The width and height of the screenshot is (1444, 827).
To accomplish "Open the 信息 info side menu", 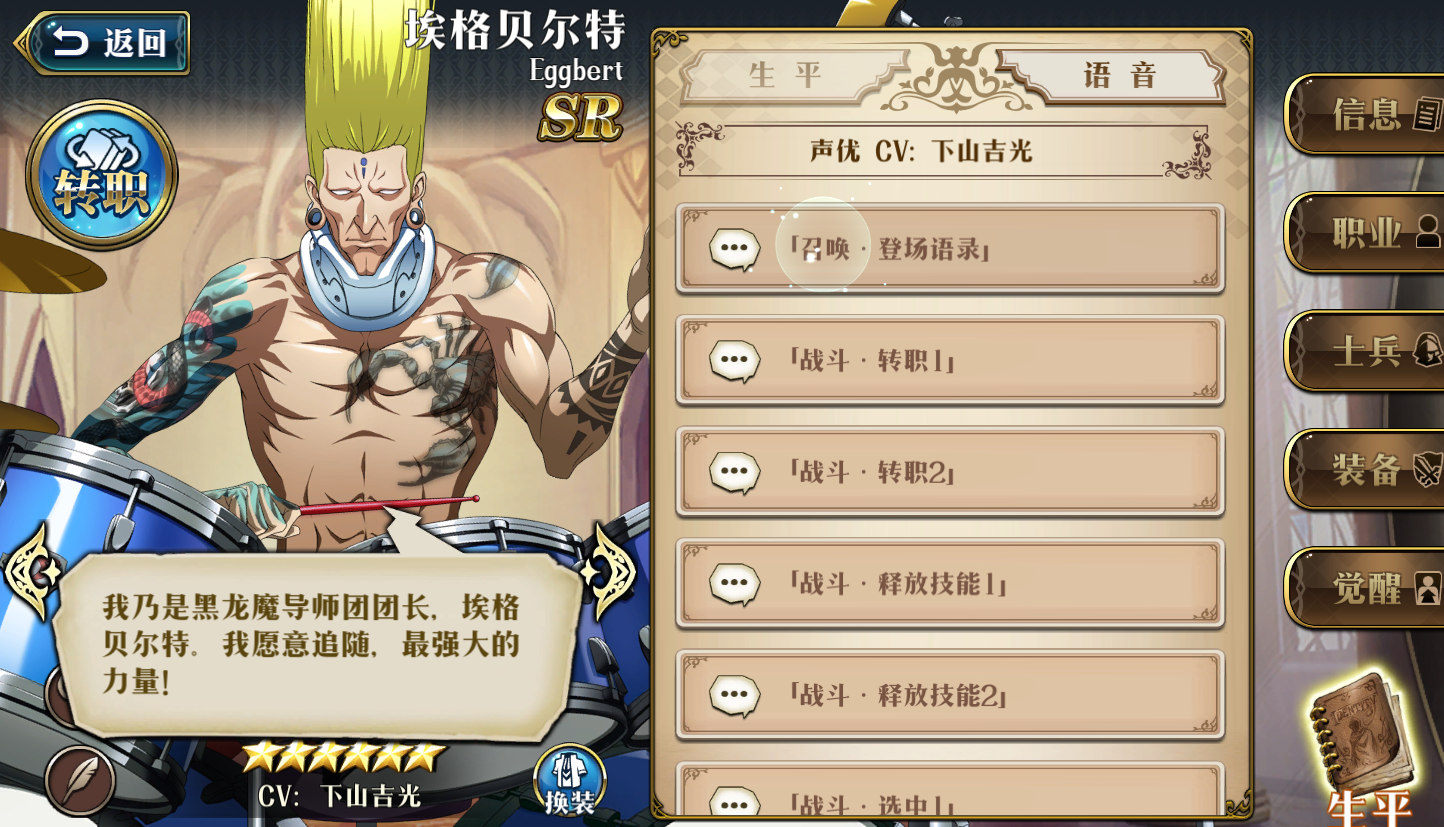I will (1365, 114).
